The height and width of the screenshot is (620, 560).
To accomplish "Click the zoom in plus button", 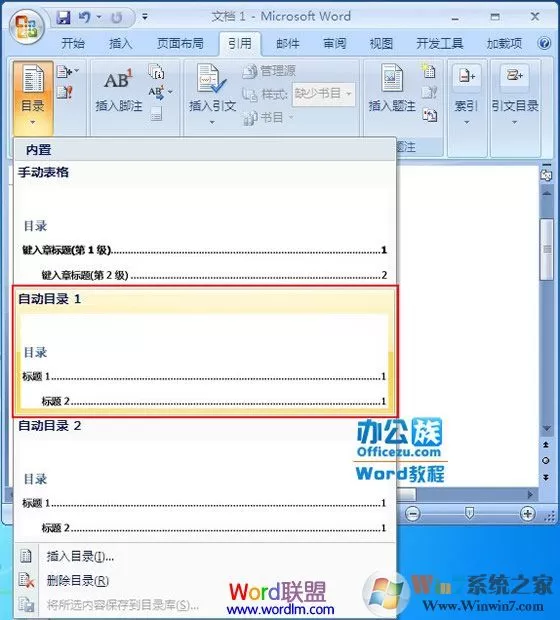I will click(527, 514).
